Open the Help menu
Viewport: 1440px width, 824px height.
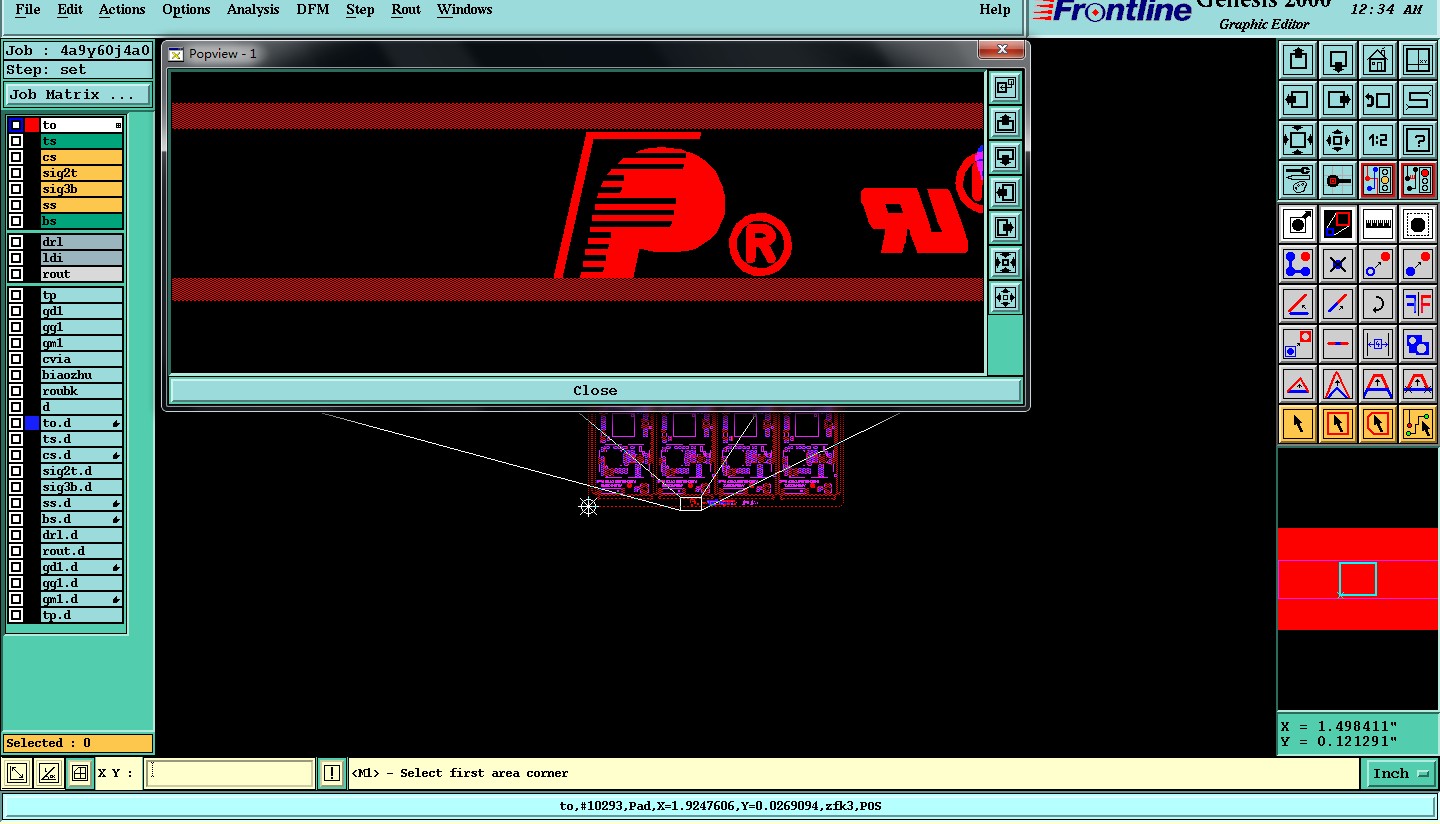[995, 10]
